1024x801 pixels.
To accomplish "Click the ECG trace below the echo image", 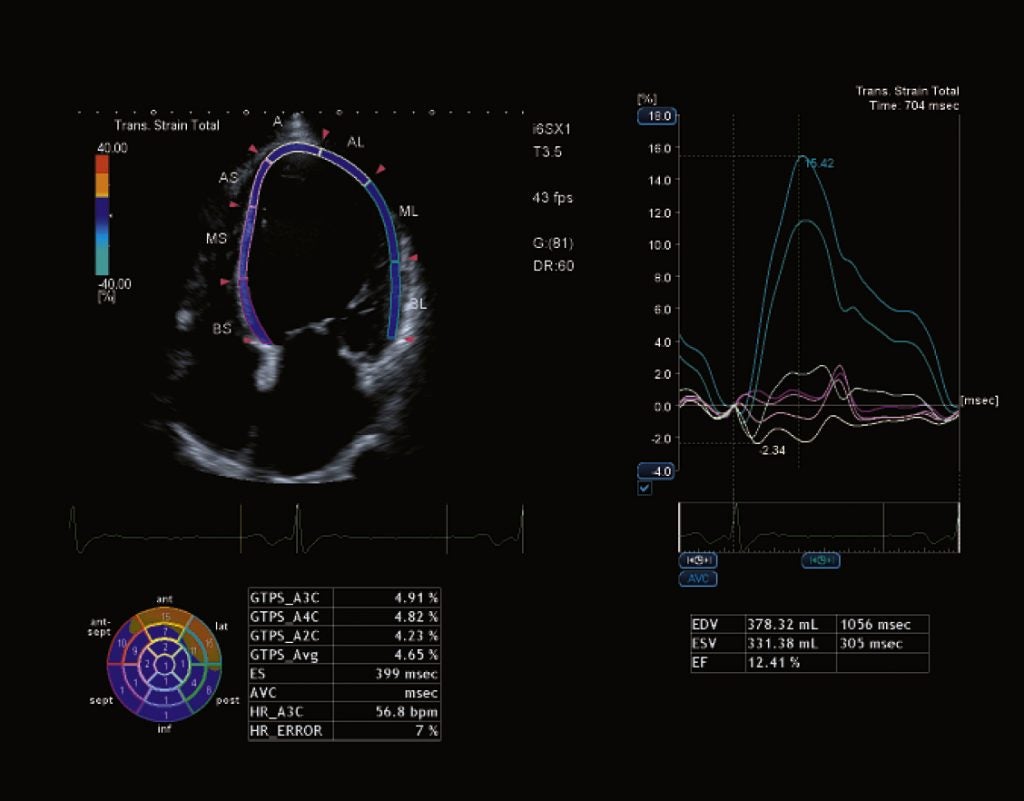I will pyautogui.click(x=296, y=529).
